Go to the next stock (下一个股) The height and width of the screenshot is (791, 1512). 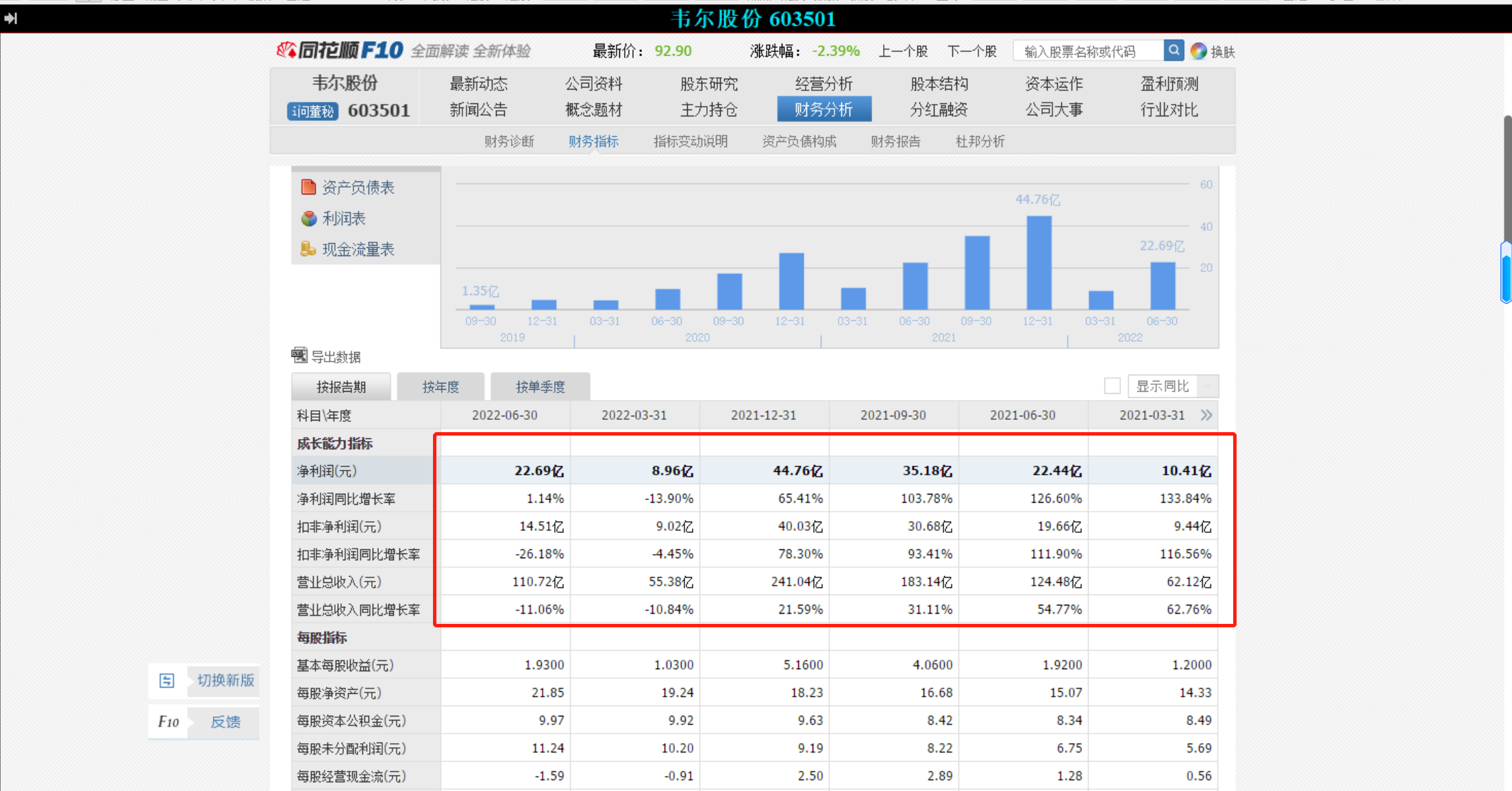pyautogui.click(x=972, y=51)
